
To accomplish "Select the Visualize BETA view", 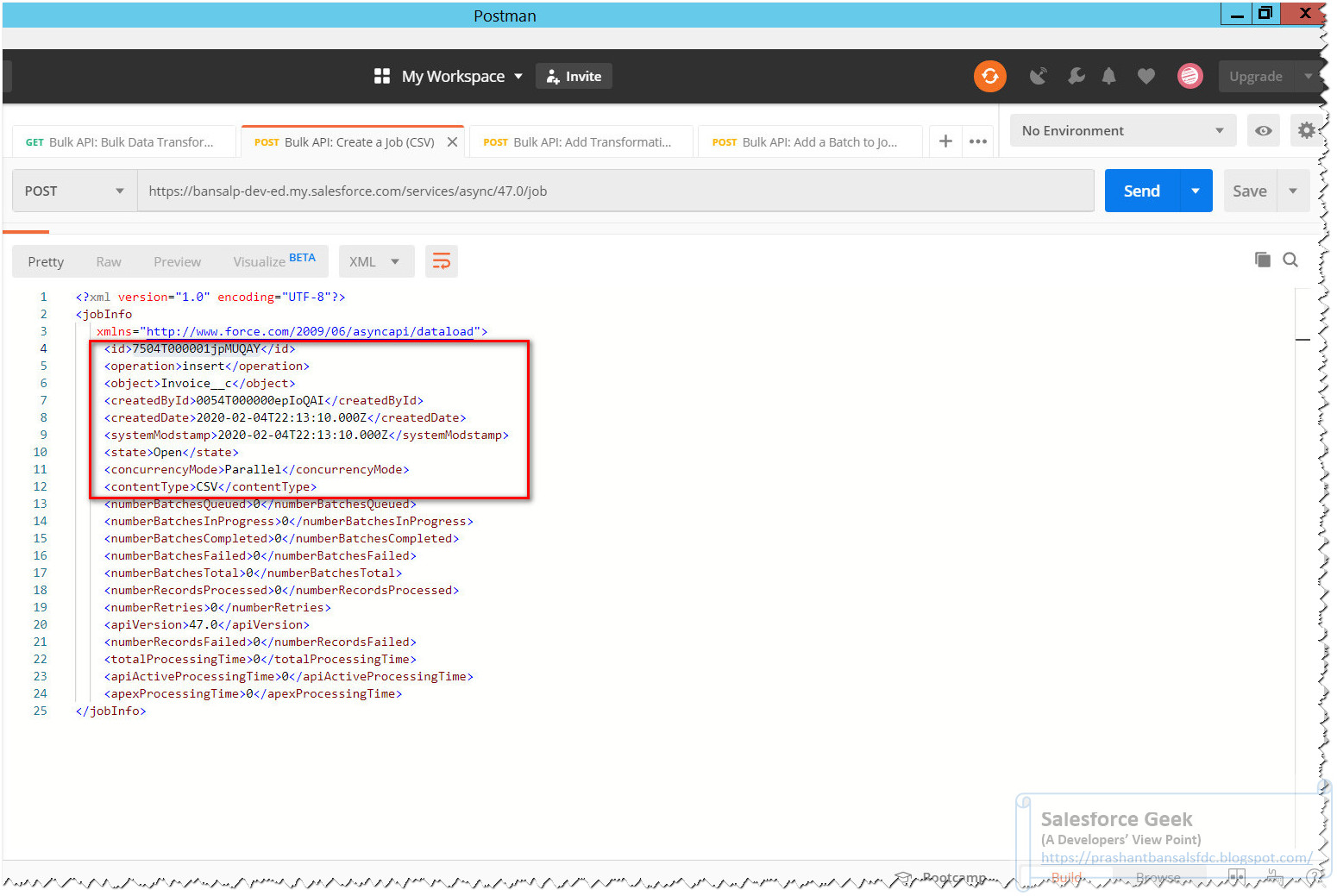I will point(274,260).
